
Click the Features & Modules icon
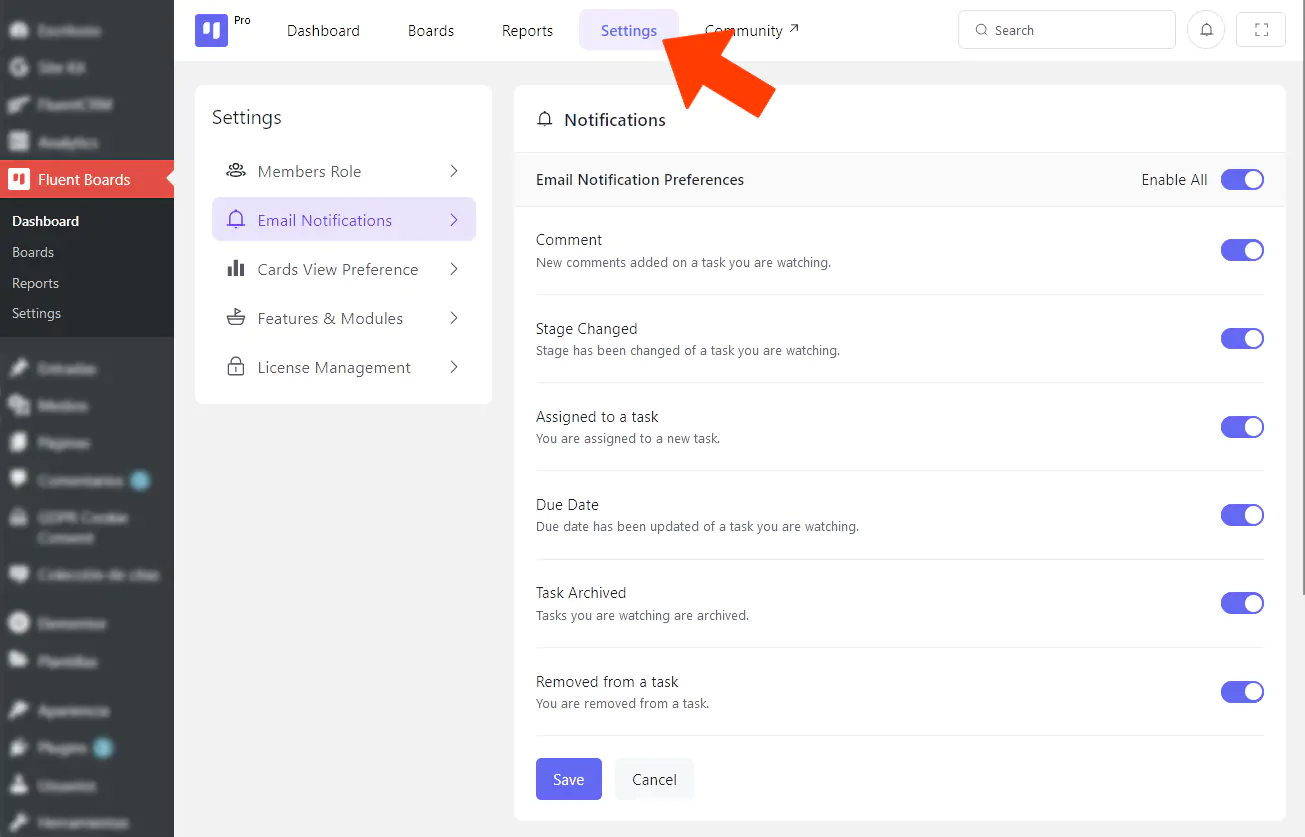click(236, 318)
